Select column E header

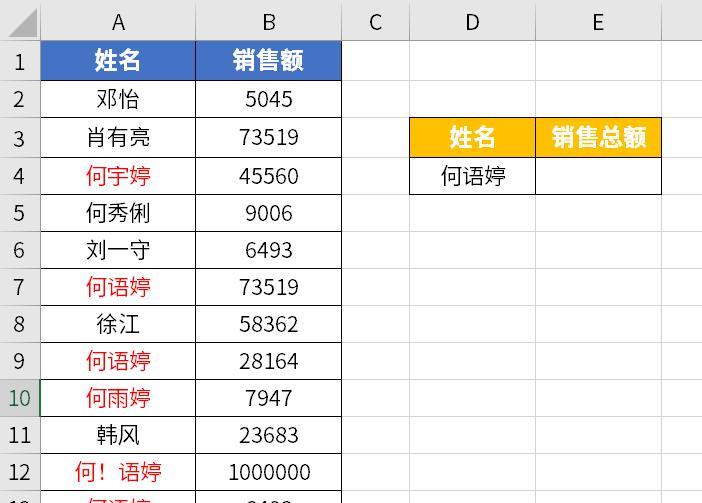coord(598,21)
